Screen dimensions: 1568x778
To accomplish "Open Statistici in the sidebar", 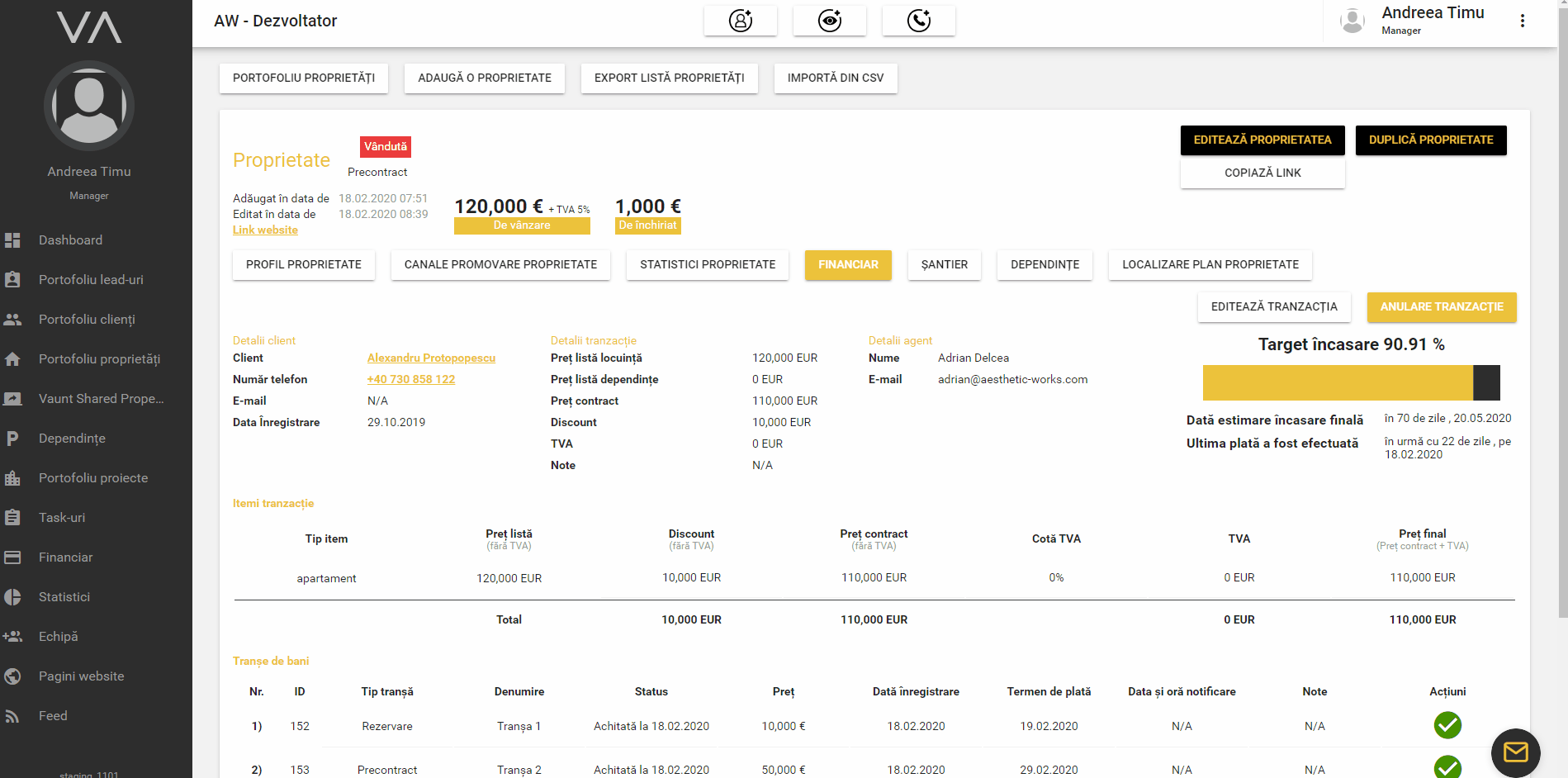I will pyautogui.click(x=64, y=597).
